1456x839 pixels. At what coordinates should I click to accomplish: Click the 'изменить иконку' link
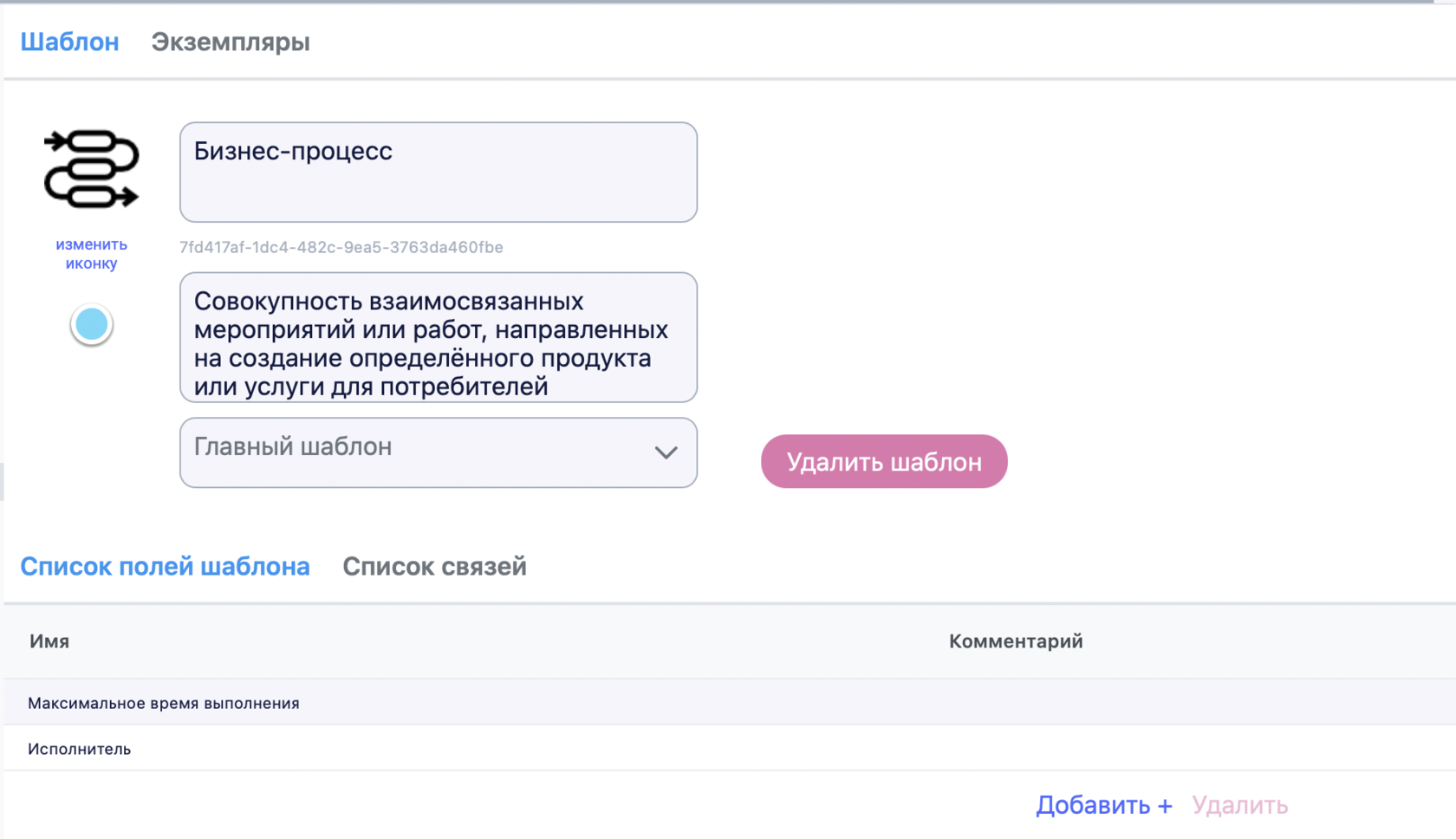tap(91, 254)
